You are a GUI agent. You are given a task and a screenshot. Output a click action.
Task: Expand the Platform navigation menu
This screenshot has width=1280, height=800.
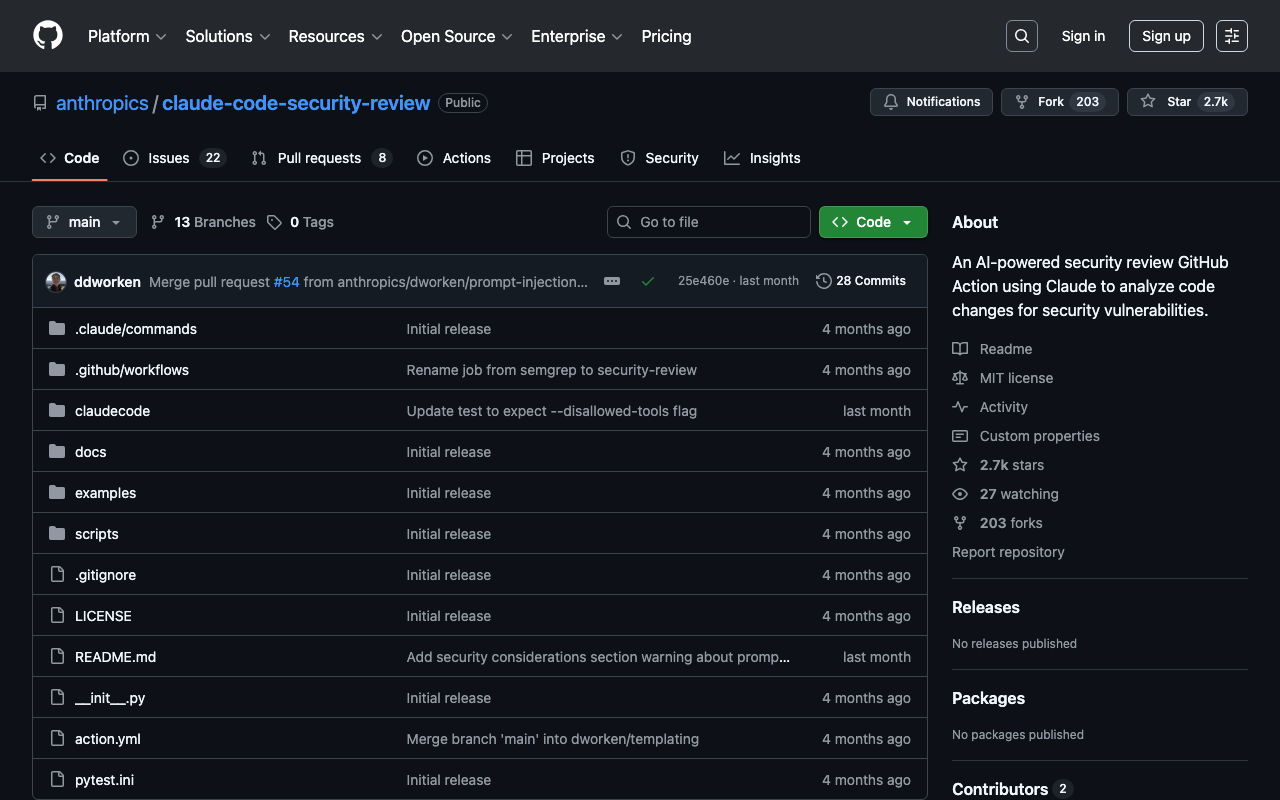(x=127, y=36)
